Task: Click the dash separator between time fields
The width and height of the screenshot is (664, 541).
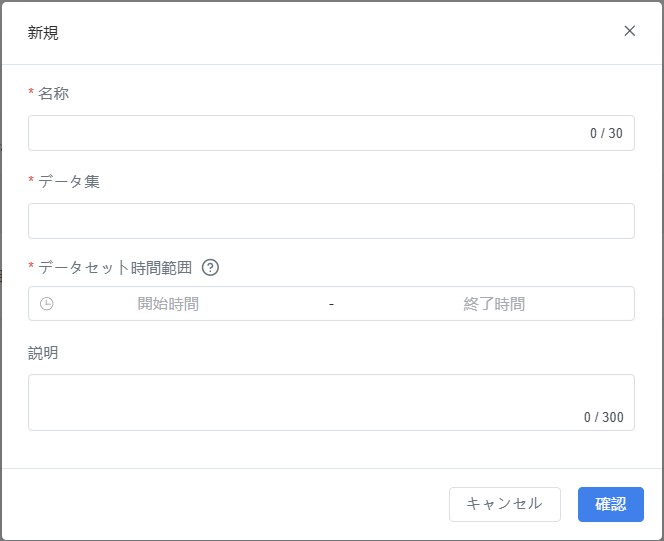Action: [x=331, y=304]
